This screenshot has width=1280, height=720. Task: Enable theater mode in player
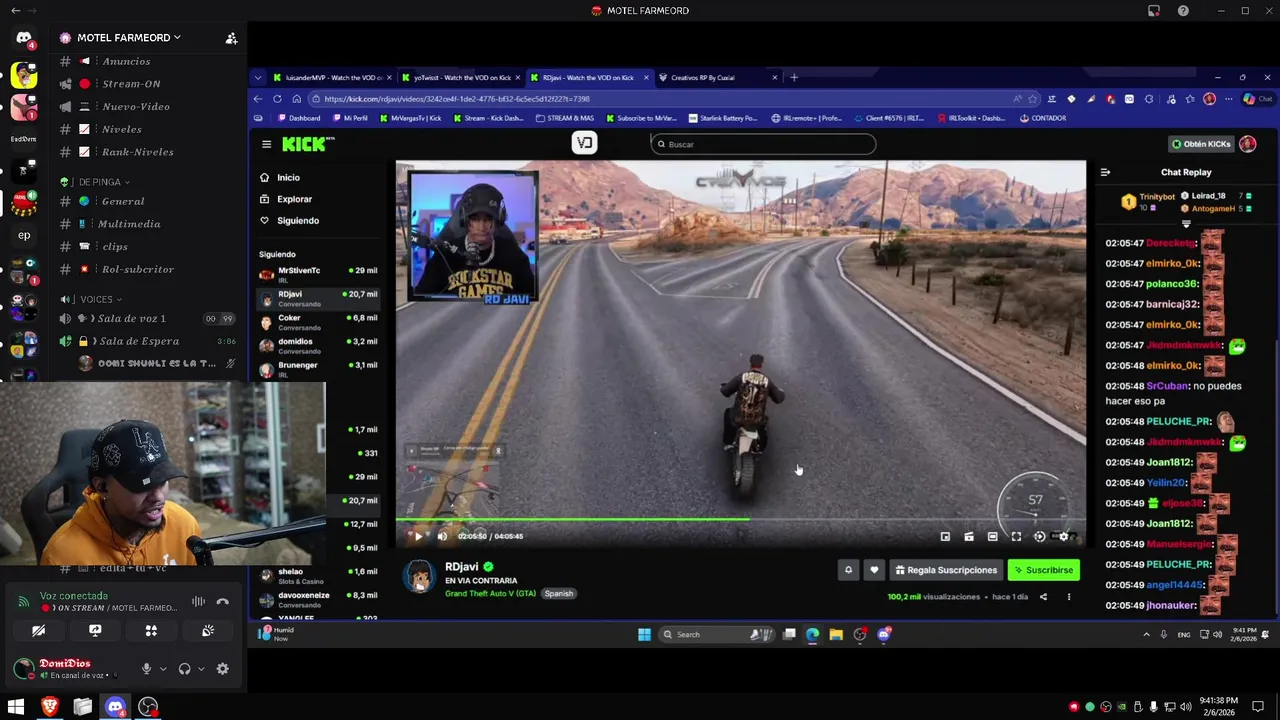point(992,537)
